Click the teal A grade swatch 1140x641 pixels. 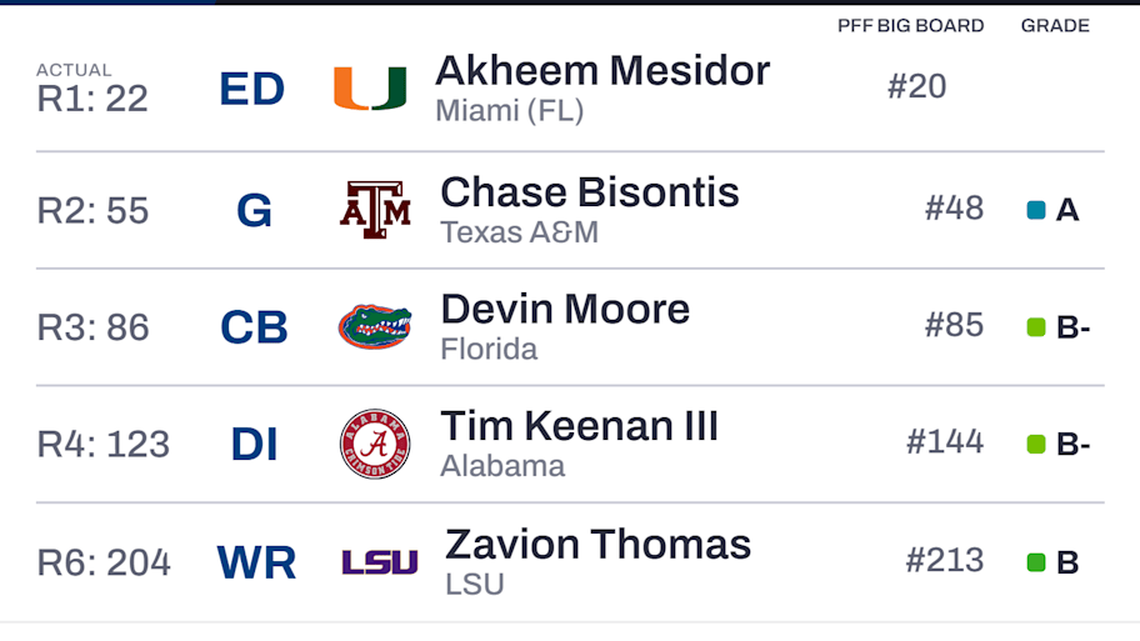click(x=1036, y=210)
